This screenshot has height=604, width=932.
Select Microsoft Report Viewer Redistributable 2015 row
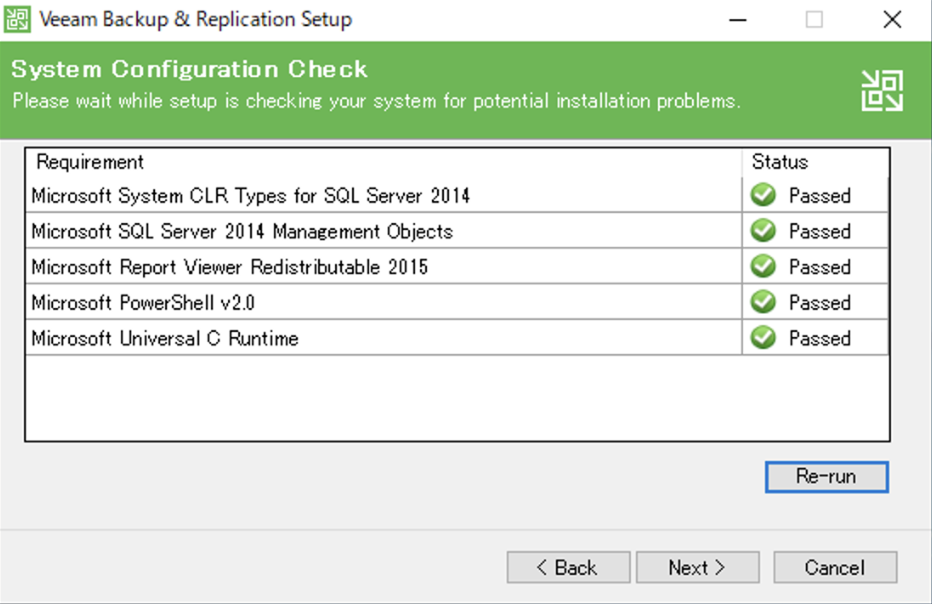457,266
